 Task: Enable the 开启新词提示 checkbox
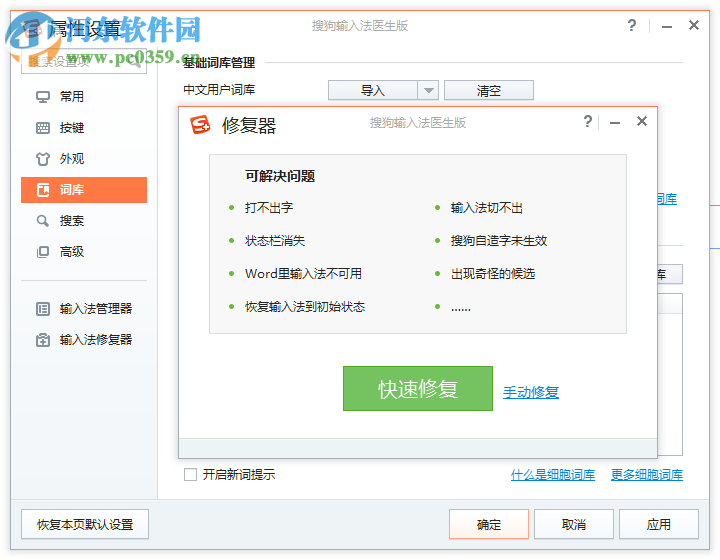coord(190,474)
